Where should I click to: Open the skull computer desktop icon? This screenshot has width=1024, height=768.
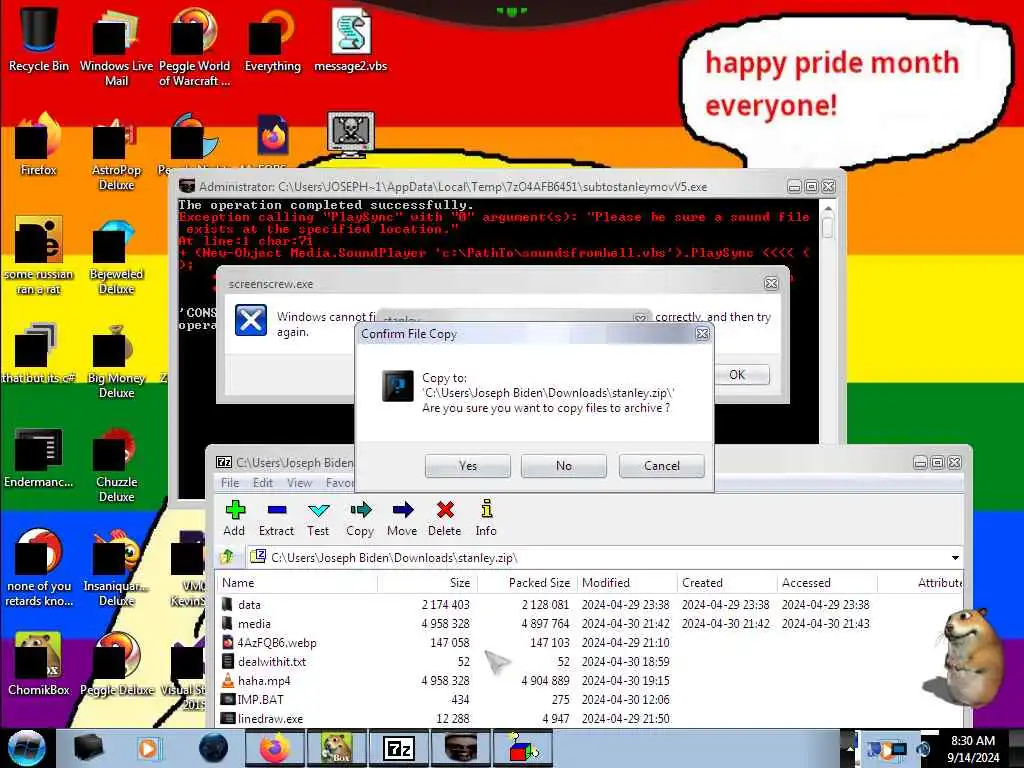[x=351, y=134]
